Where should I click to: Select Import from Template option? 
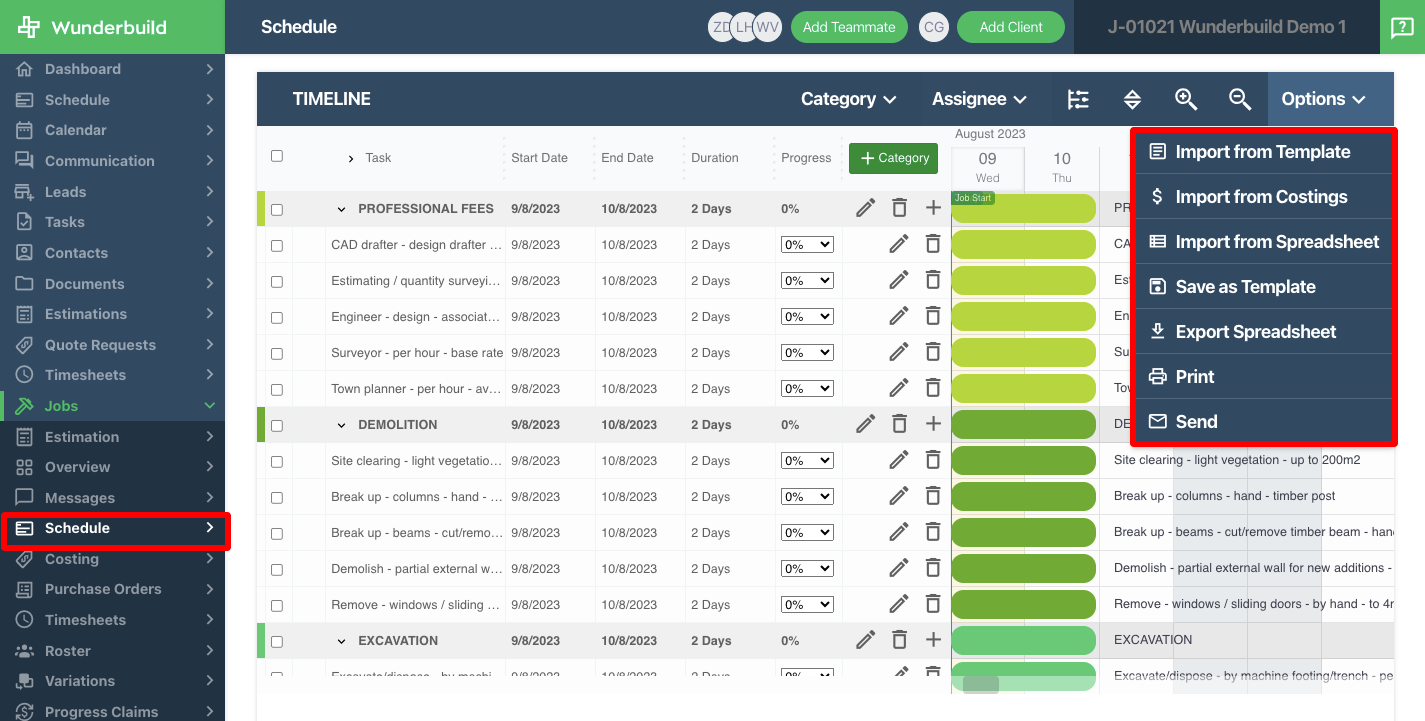point(1264,152)
